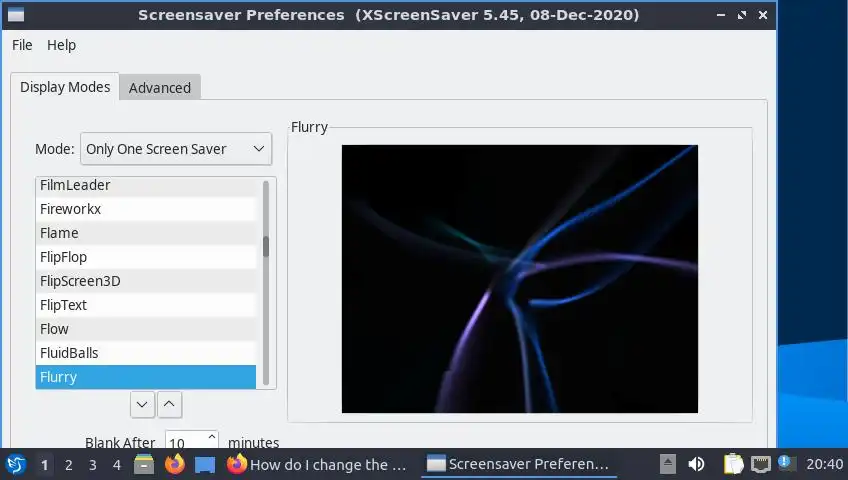Switch to workspace 1
Screen dimensions: 848x480
point(44,465)
